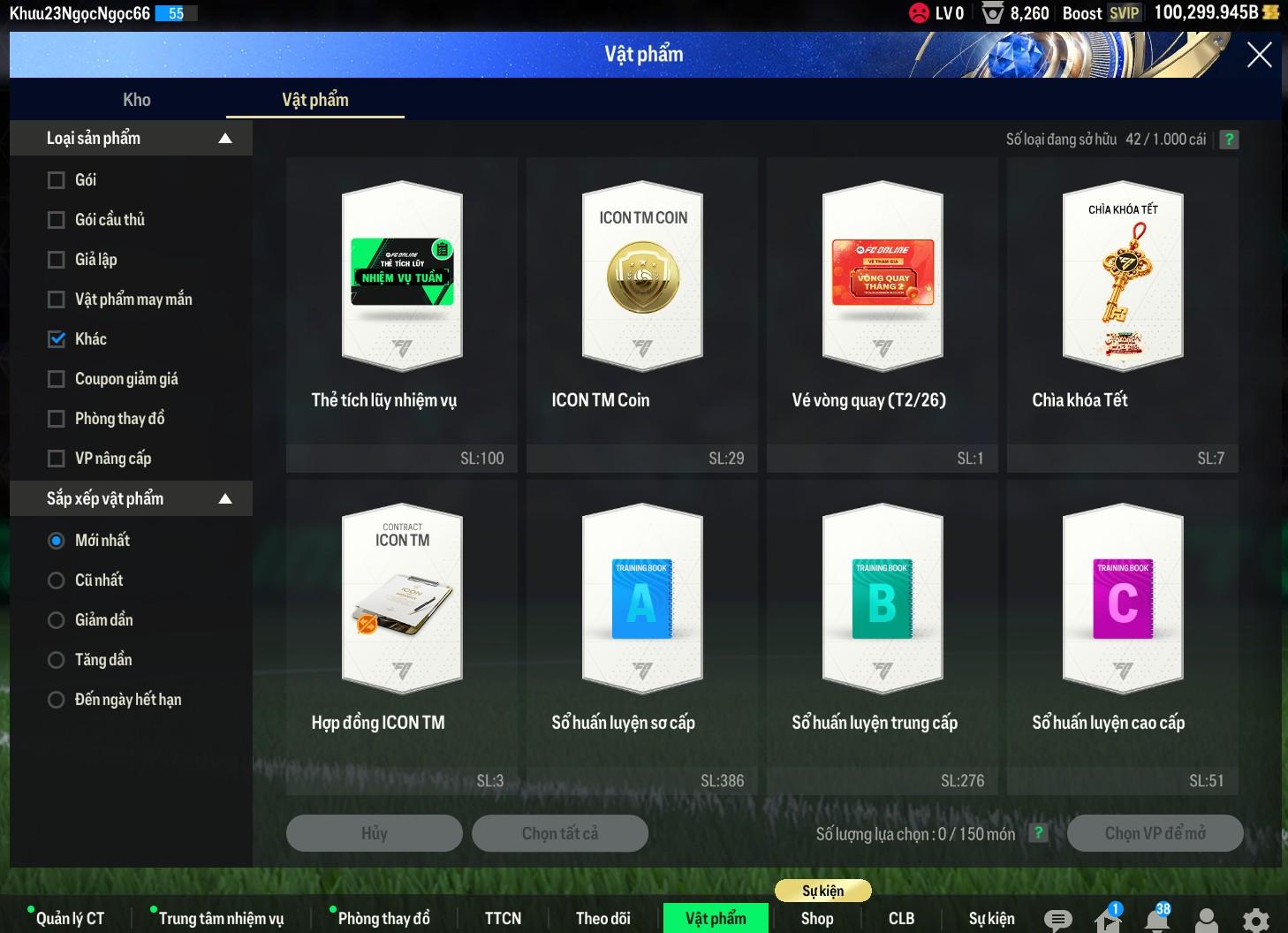Enable the Gói cầu thủ filter

pos(57,220)
